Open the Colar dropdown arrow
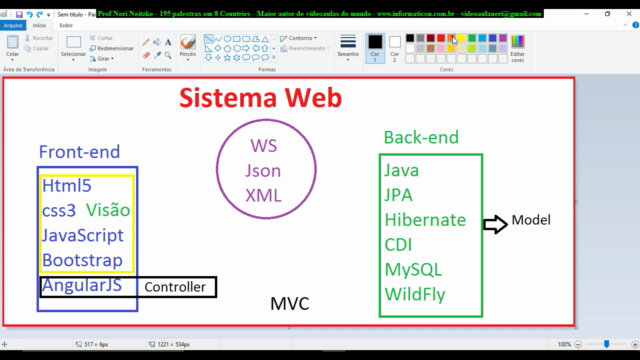Image resolution: width=640 pixels, height=360 pixels. tap(12, 60)
